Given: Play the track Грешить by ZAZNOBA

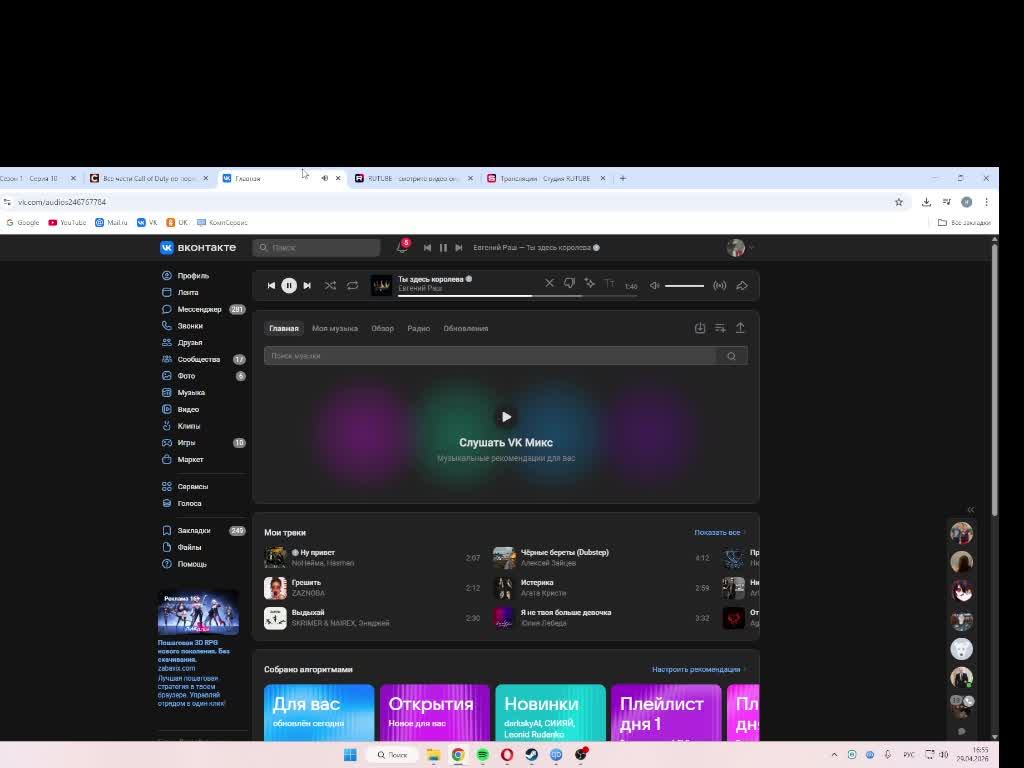Looking at the screenshot, I should tap(372, 588).
